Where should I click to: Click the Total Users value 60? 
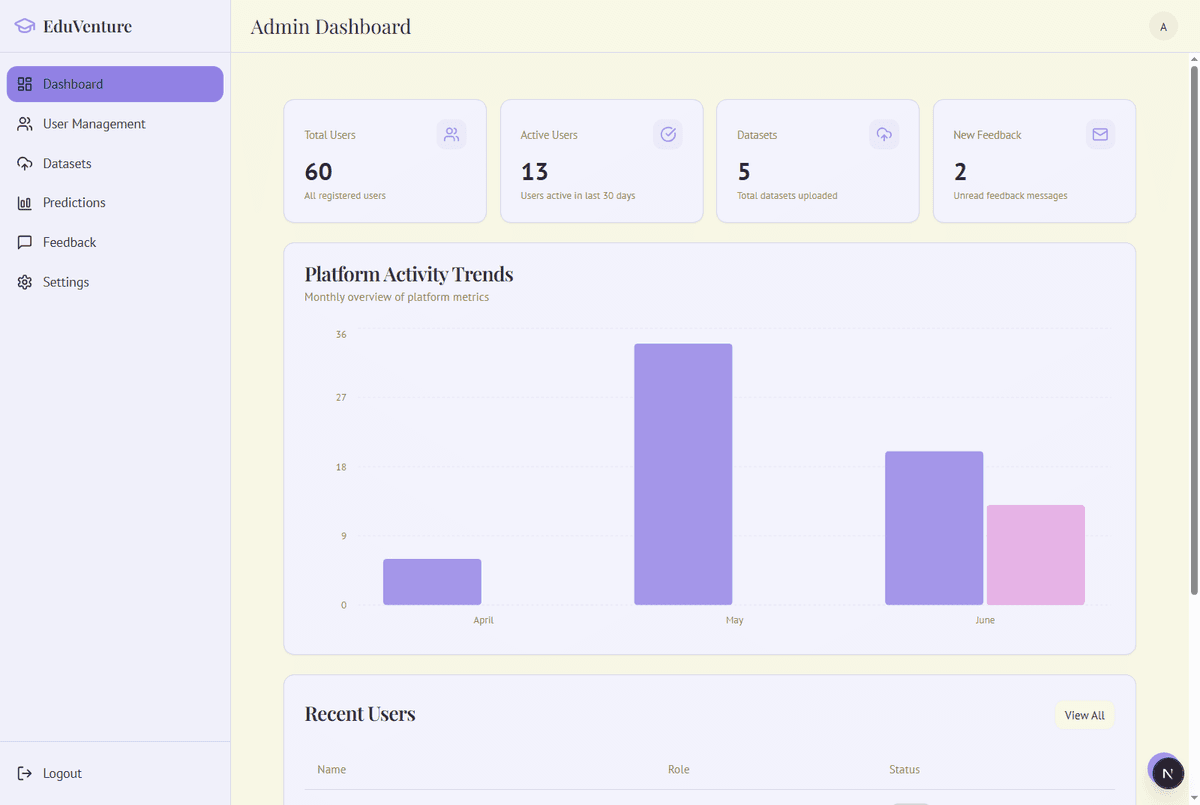tap(318, 172)
